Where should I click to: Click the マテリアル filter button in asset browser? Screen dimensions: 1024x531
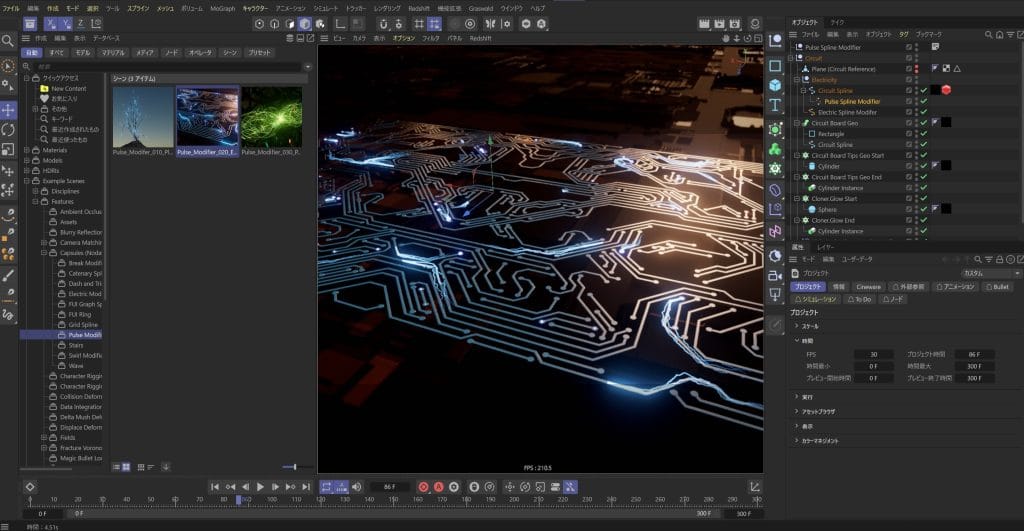(113, 52)
